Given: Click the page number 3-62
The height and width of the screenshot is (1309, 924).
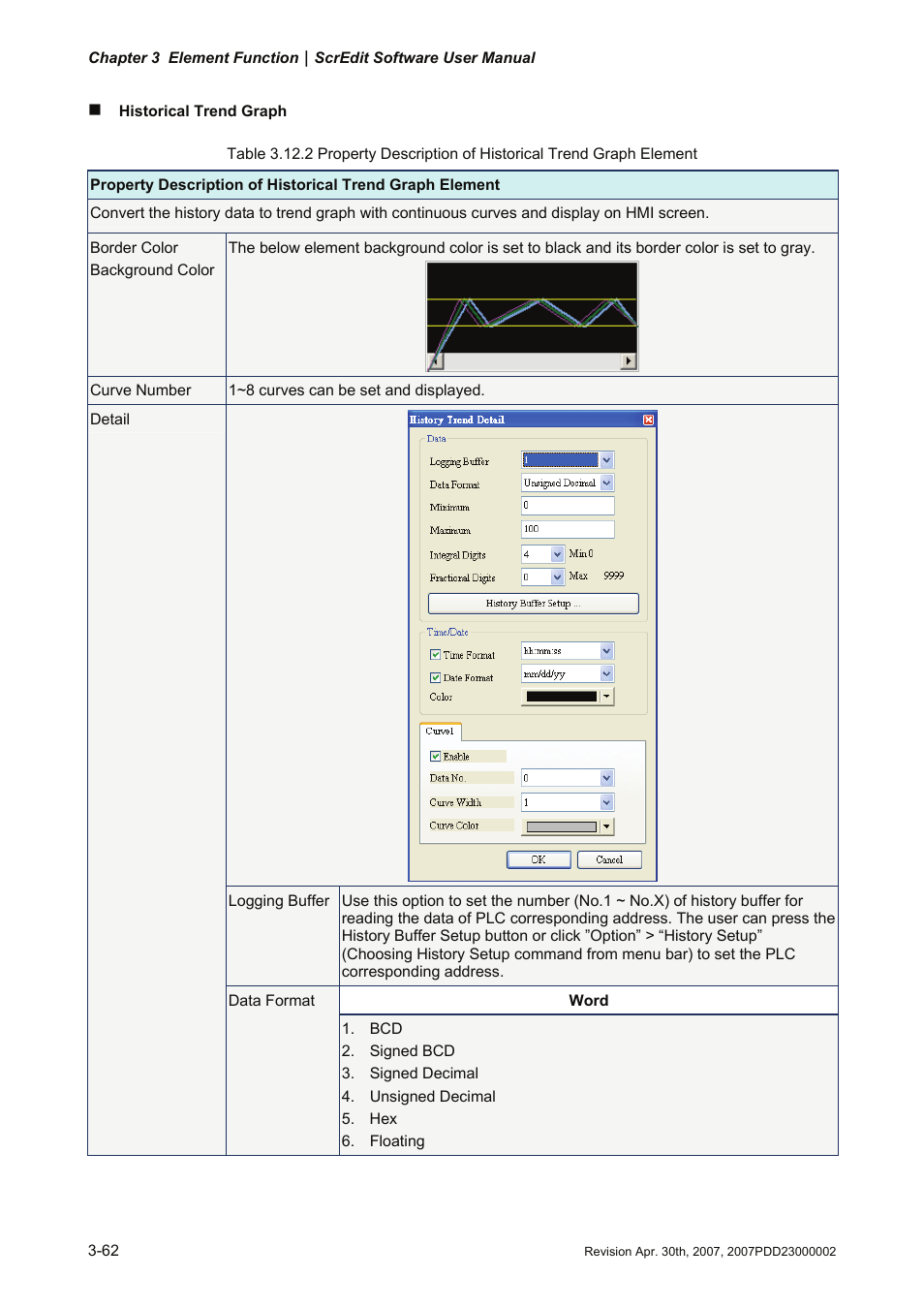Looking at the screenshot, I should (104, 1251).
